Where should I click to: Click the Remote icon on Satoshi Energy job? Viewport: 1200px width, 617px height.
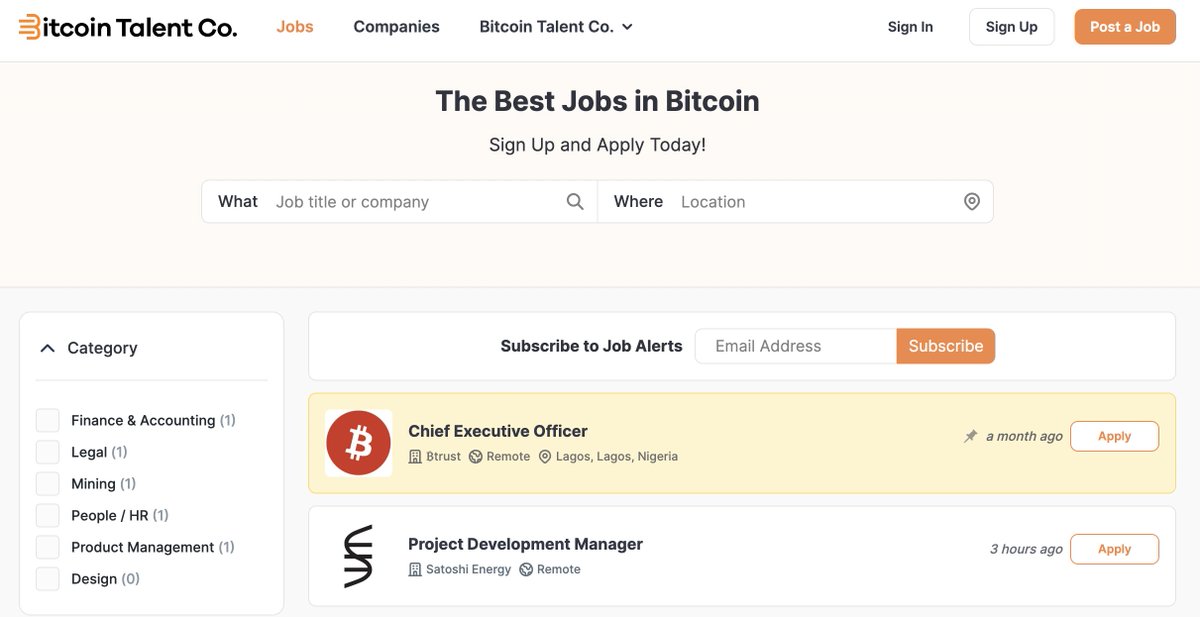(x=526, y=569)
